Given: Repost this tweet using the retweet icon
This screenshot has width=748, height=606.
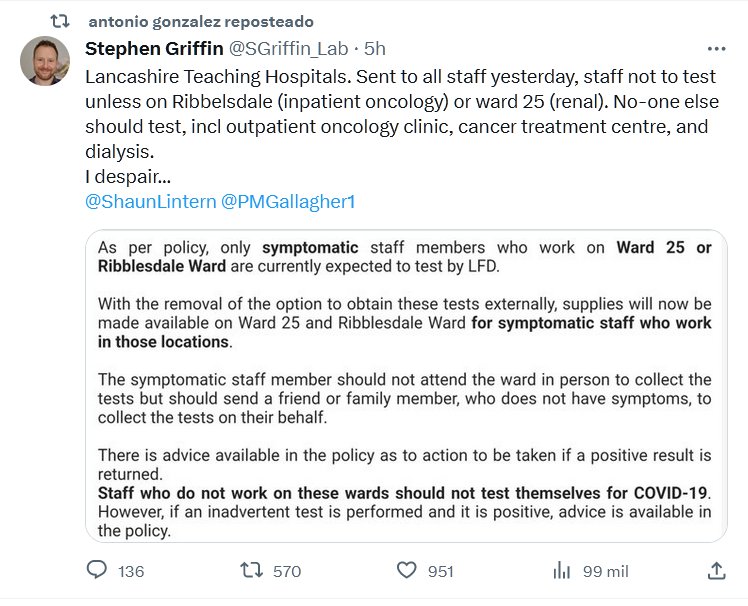Looking at the screenshot, I should tap(251, 570).
